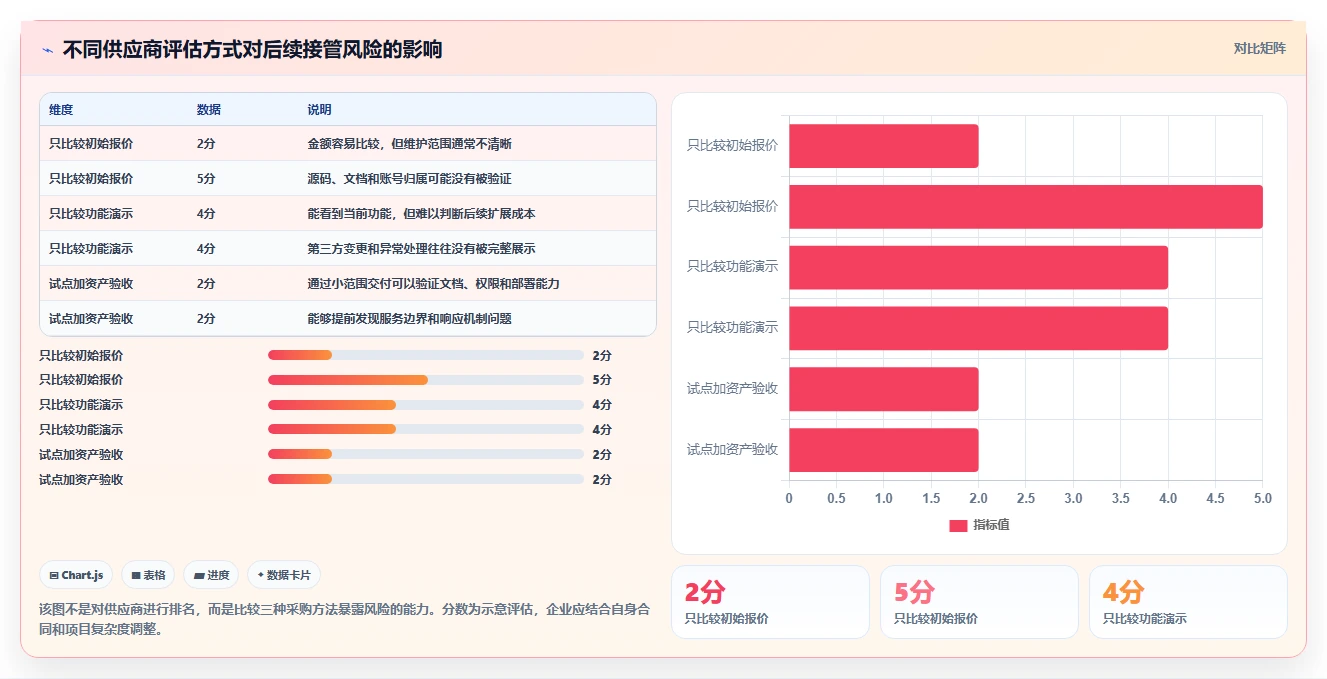Click the 表格 tag

tap(148, 575)
